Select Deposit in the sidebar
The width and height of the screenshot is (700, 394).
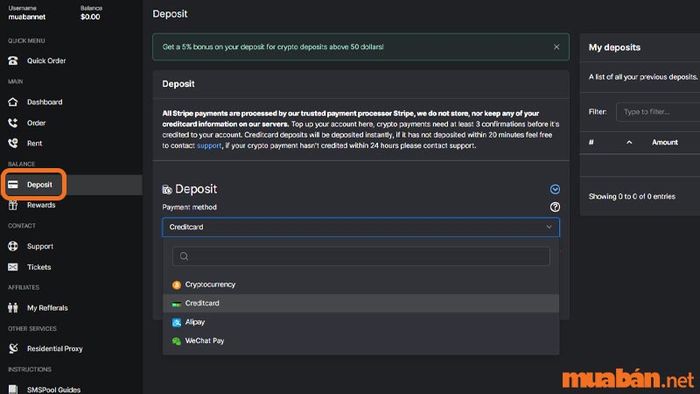[x=39, y=185]
